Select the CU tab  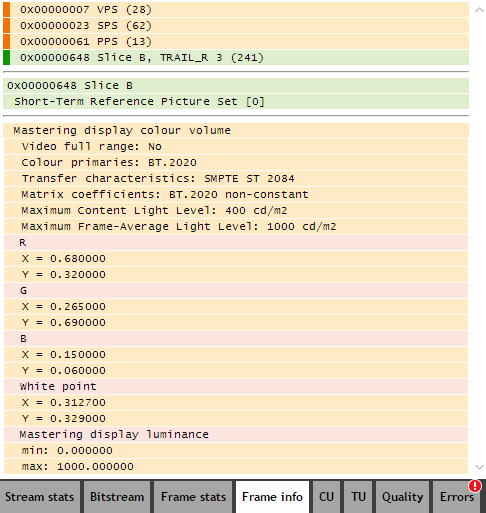tap(326, 497)
